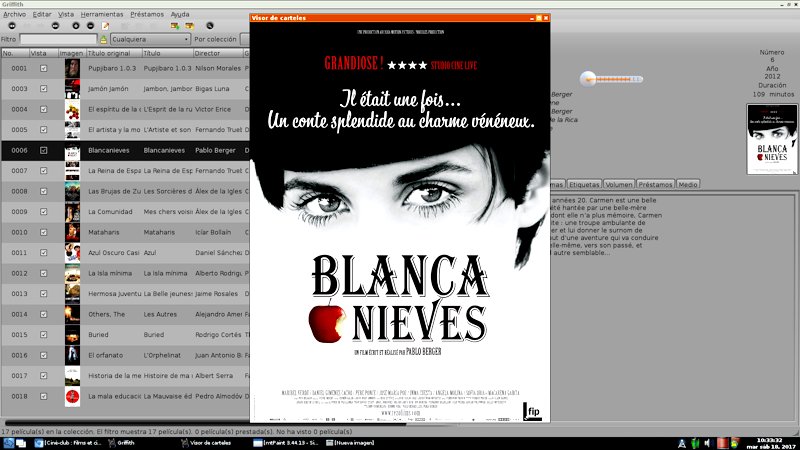Click El orfanato row poster image
Viewport: 800px width, 450px height.
click(72, 355)
